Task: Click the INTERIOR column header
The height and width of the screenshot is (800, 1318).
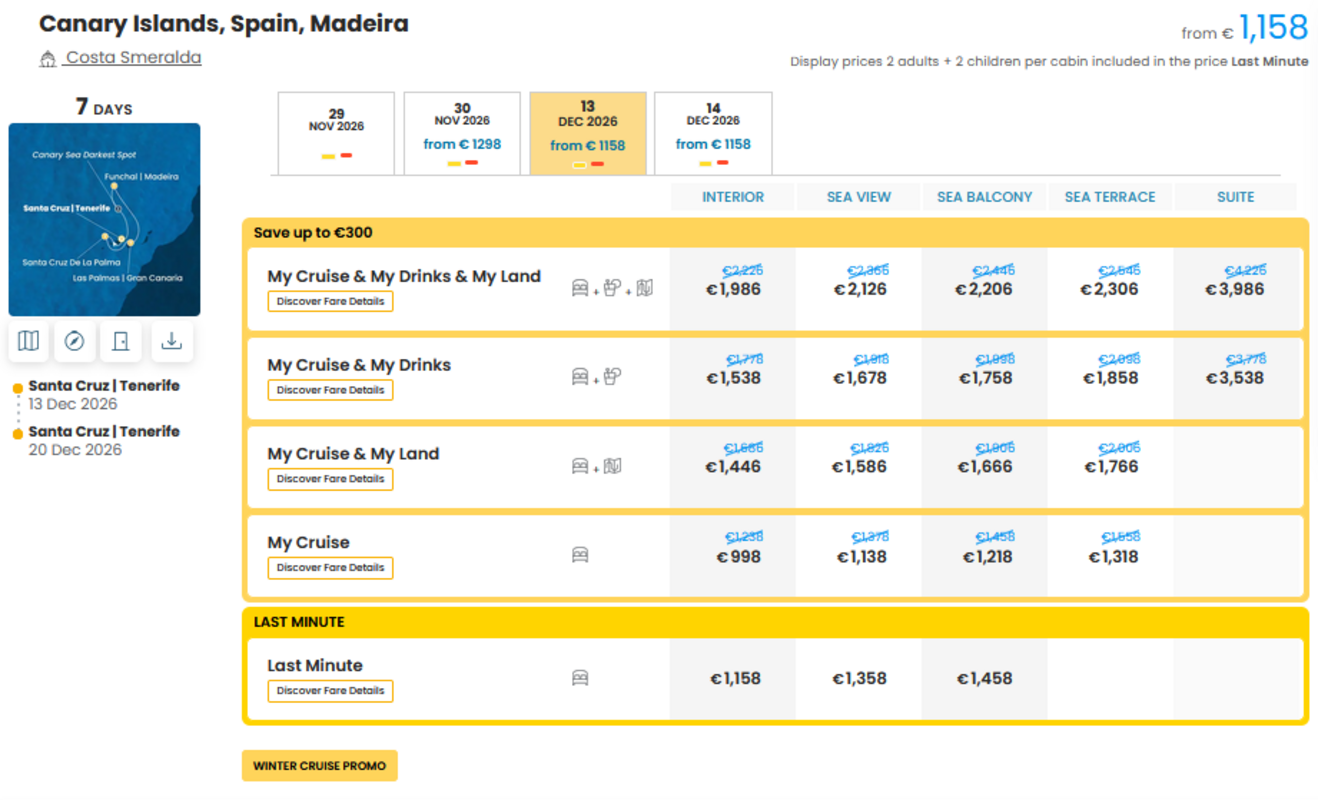Action: [733, 197]
